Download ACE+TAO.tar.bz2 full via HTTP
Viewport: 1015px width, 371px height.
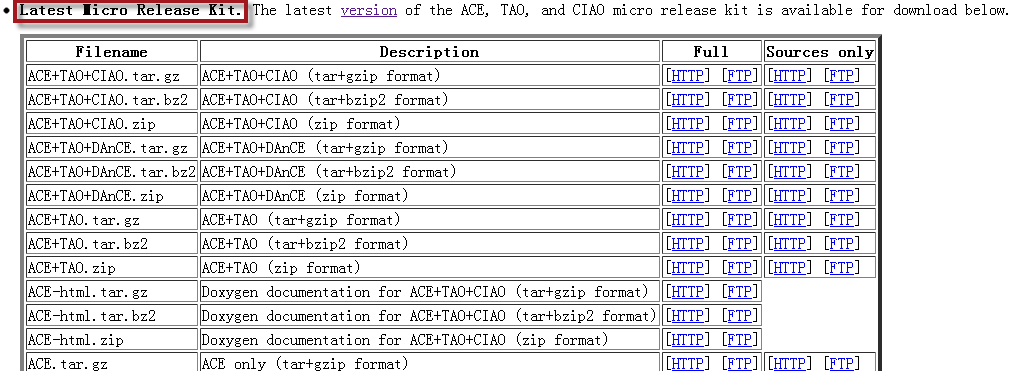687,243
